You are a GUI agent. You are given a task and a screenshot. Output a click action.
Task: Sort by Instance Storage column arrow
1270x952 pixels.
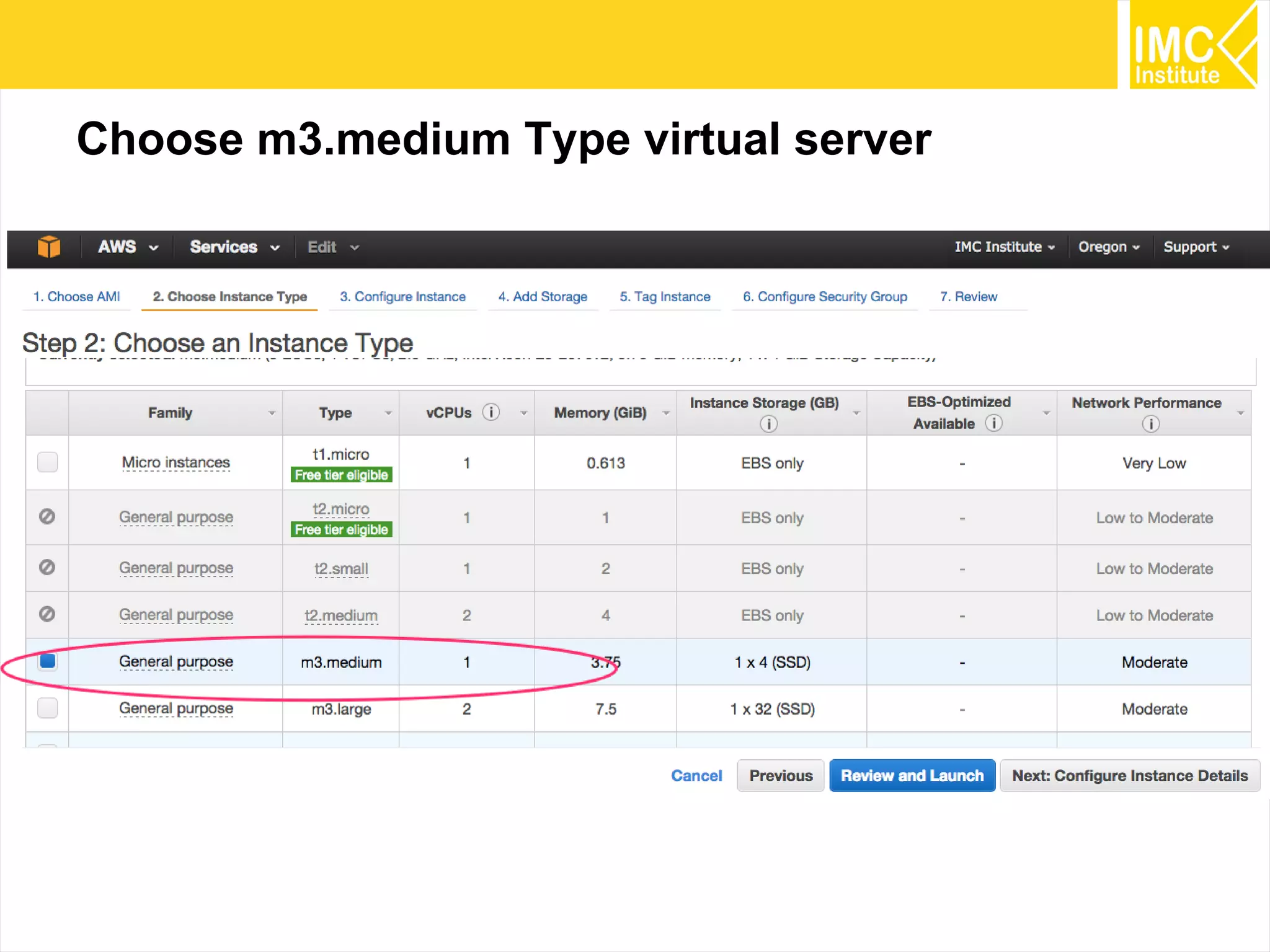pyautogui.click(x=856, y=413)
